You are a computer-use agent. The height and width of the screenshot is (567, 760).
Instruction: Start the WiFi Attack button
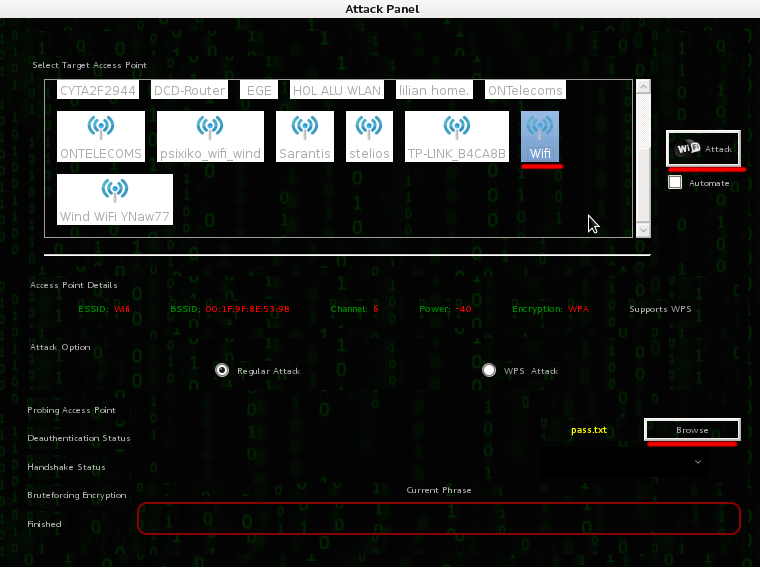tap(703, 148)
